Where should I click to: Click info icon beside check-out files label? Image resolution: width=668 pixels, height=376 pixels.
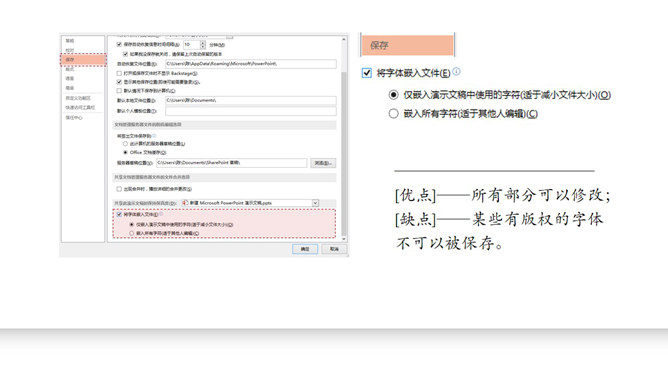point(154,136)
